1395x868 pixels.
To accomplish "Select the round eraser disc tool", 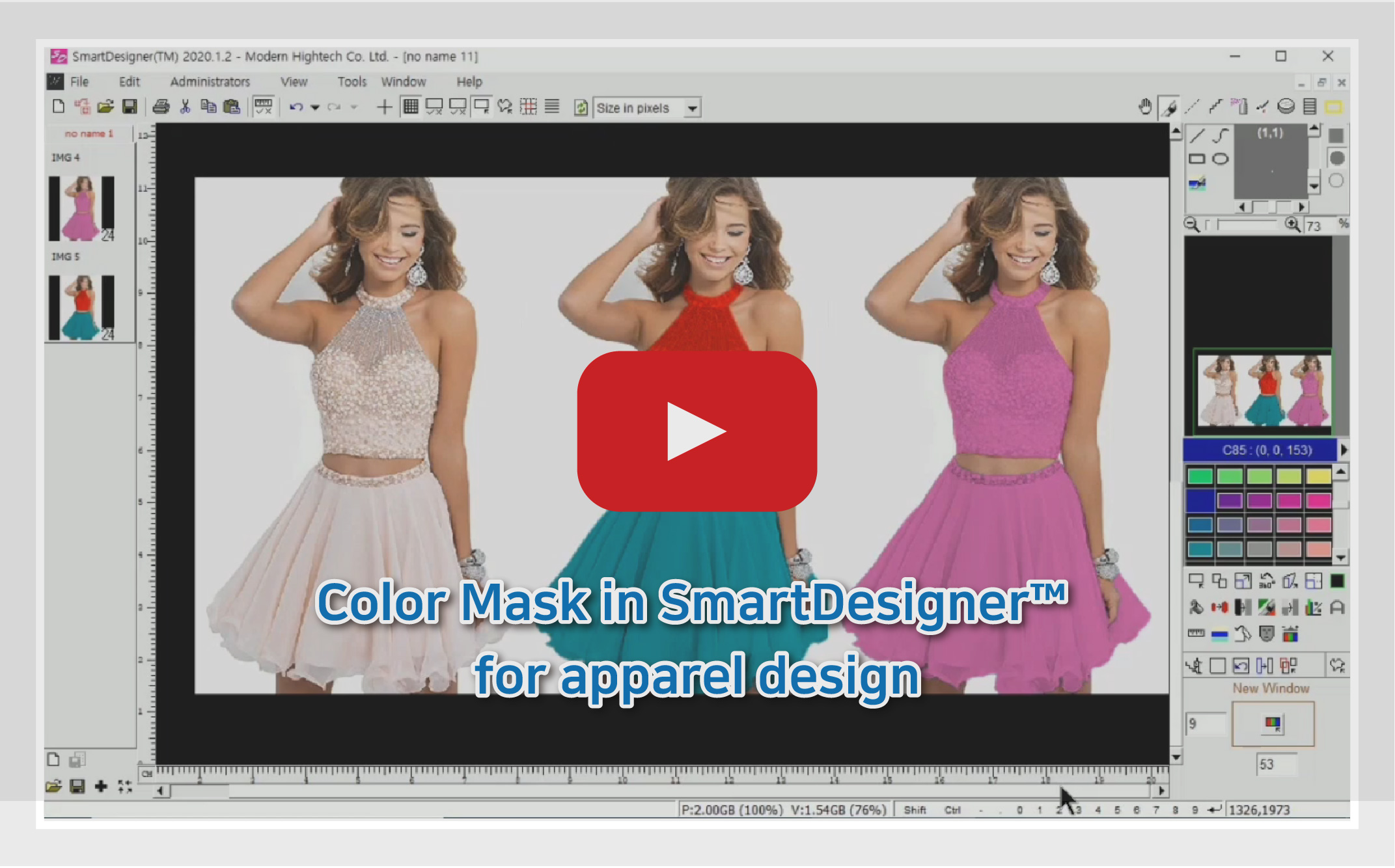I will tap(1286, 107).
